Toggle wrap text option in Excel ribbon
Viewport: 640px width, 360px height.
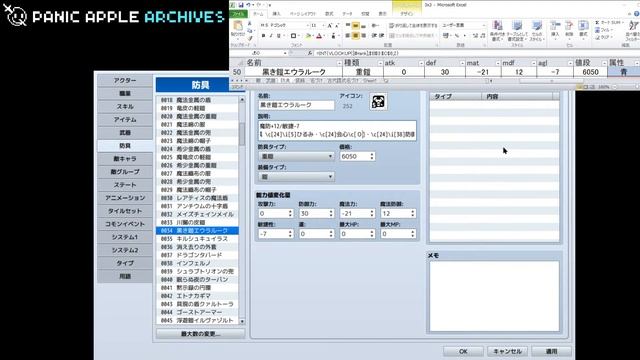pos(413,25)
